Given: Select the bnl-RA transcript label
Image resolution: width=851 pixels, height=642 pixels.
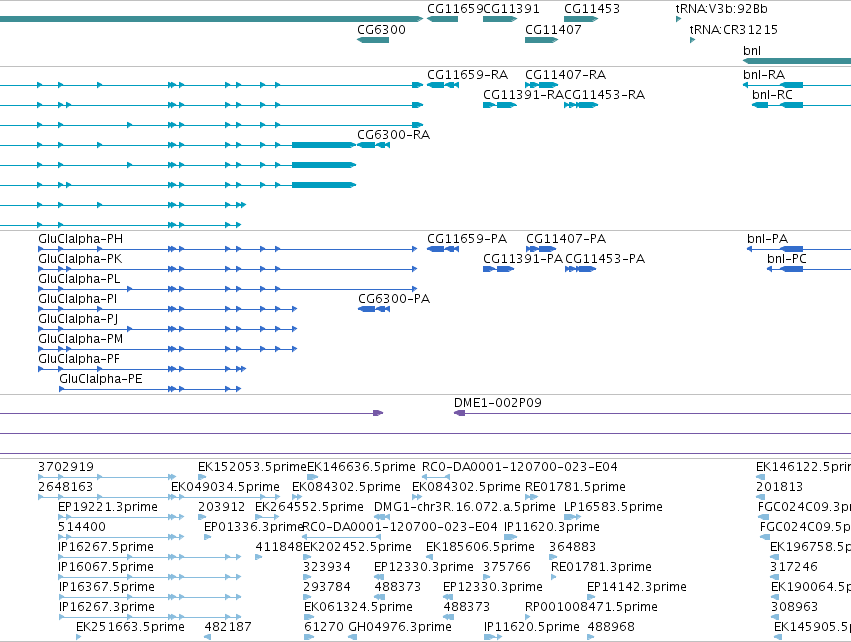Looking at the screenshot, I should point(764,74).
